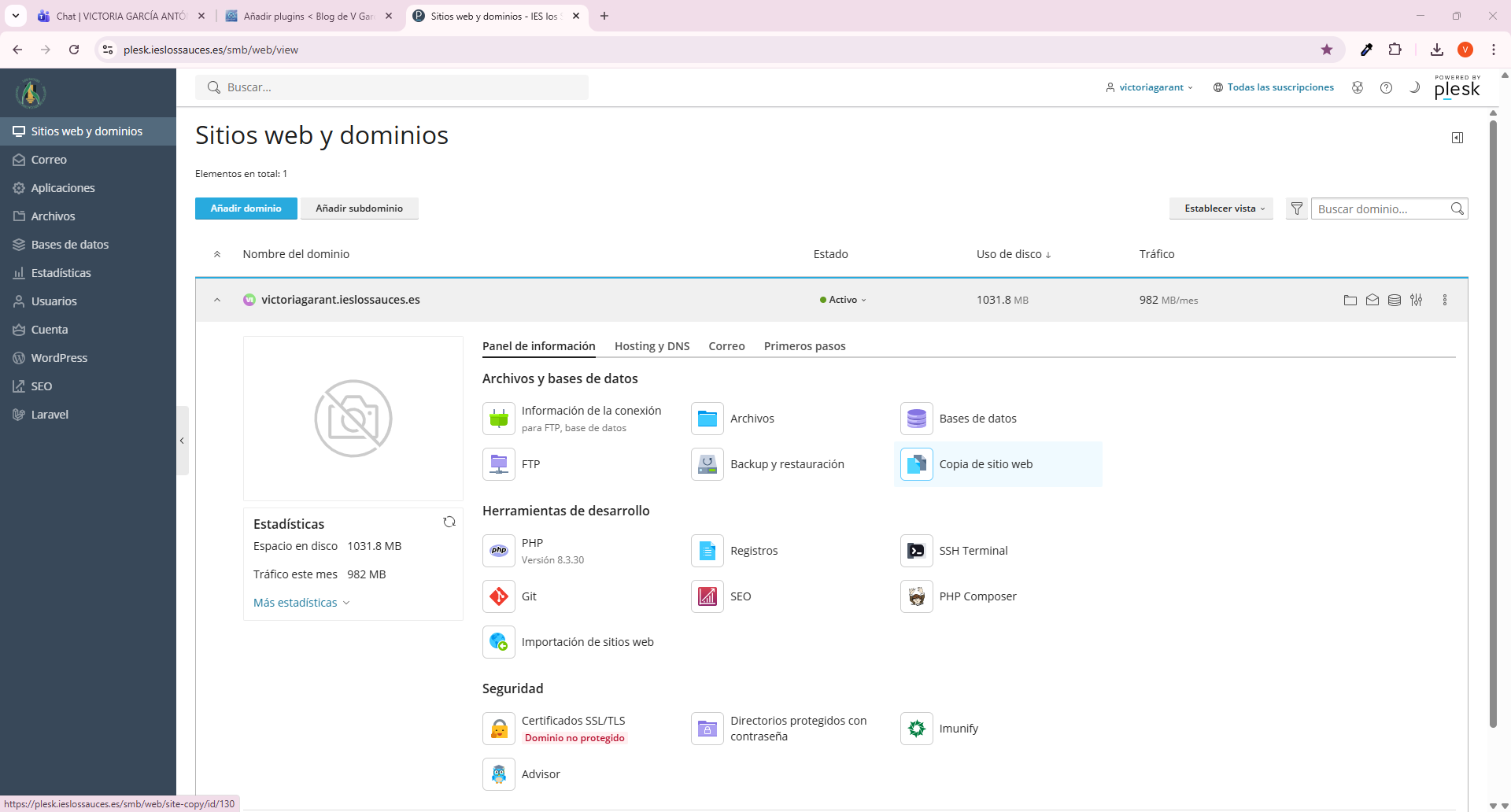Open the filter icon beside domain search
The height and width of the screenshot is (812, 1511).
1296,209
